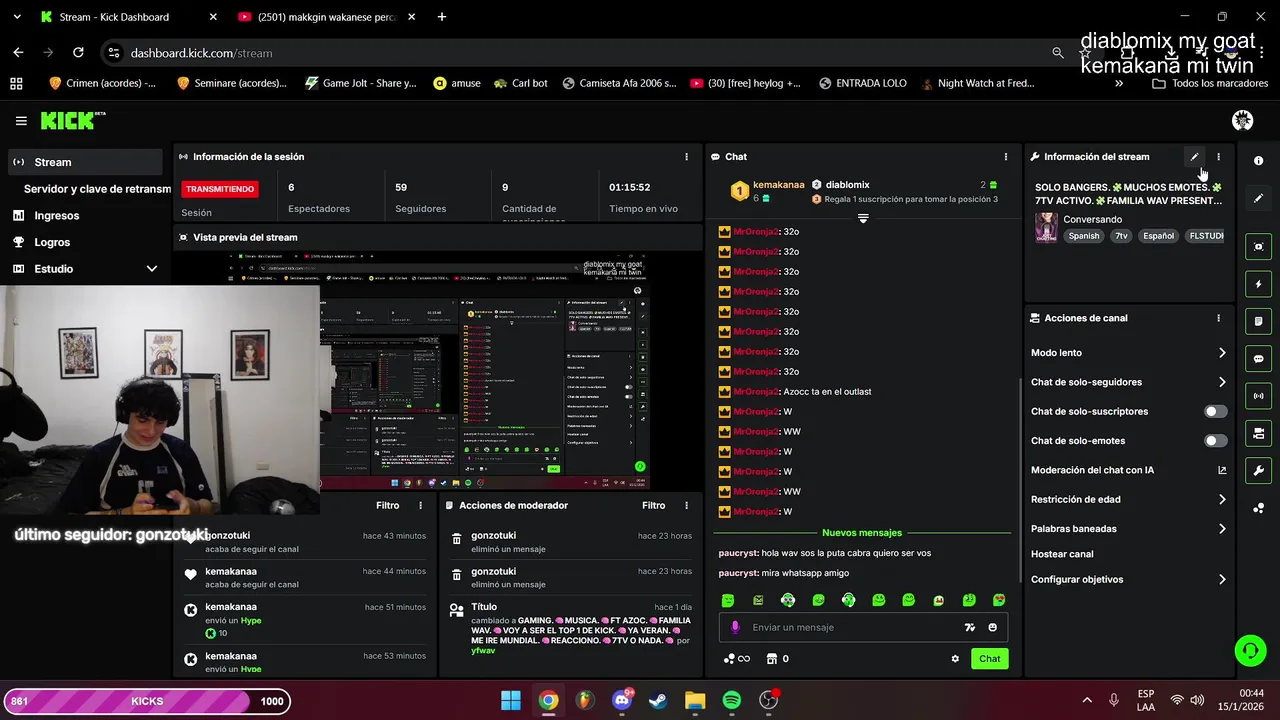Open options menu of Información de la sesión panel

click(x=686, y=157)
